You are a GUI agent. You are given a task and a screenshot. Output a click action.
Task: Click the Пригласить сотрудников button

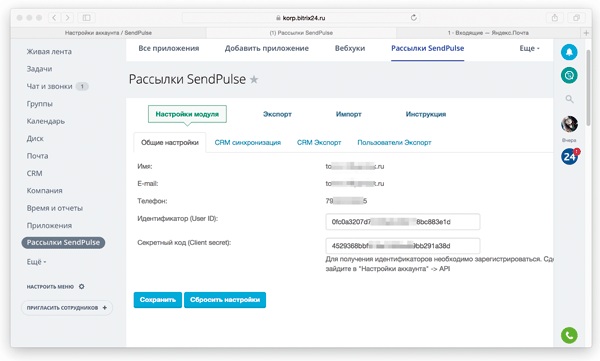67,308
